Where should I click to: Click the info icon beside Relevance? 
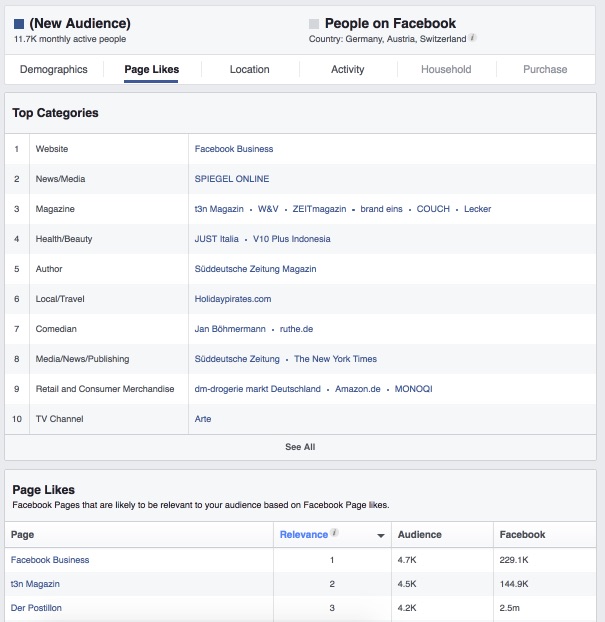(x=334, y=533)
